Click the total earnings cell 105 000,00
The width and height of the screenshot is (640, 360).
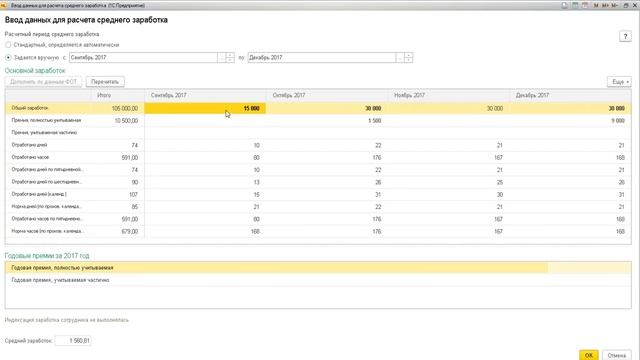point(118,108)
